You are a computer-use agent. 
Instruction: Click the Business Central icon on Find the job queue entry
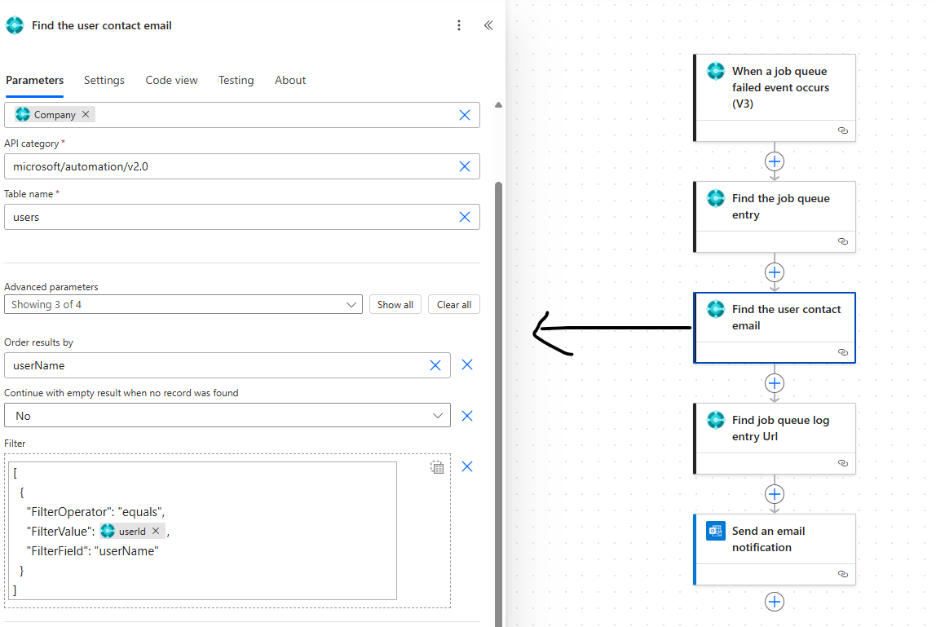[x=715, y=198]
